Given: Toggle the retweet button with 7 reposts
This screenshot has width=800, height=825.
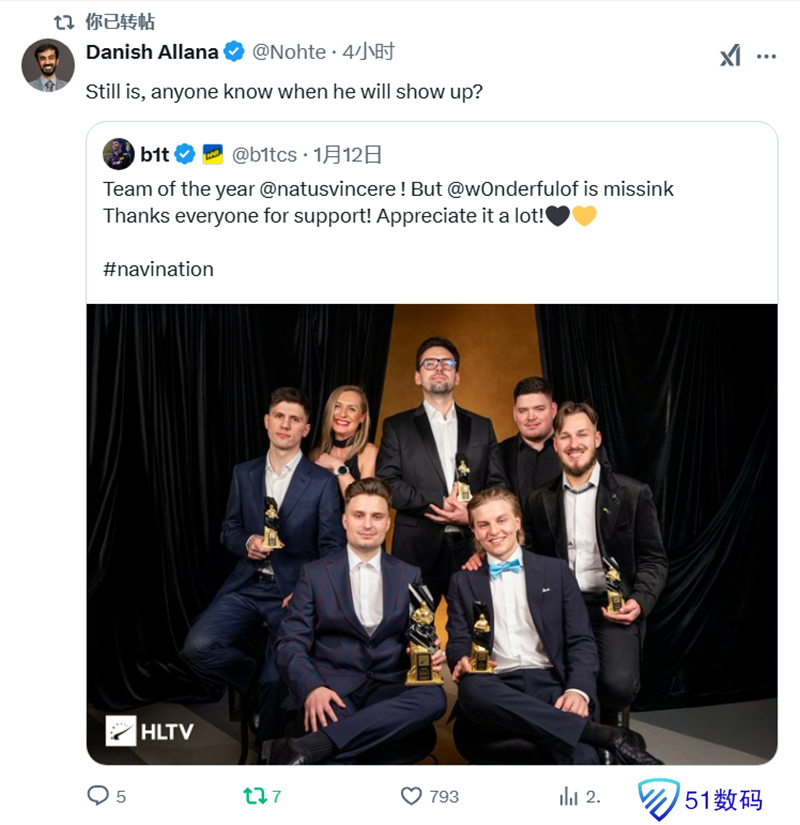Looking at the screenshot, I should [x=256, y=796].
